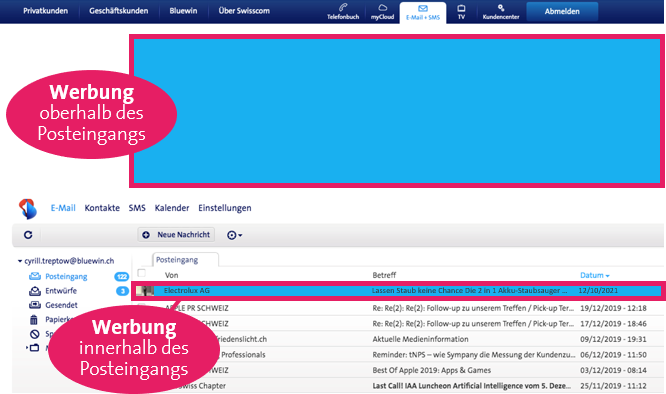666x394 pixels.
Task: Collapse the cyrill.treptow@bluewin.ch account tree
Action: point(20,261)
